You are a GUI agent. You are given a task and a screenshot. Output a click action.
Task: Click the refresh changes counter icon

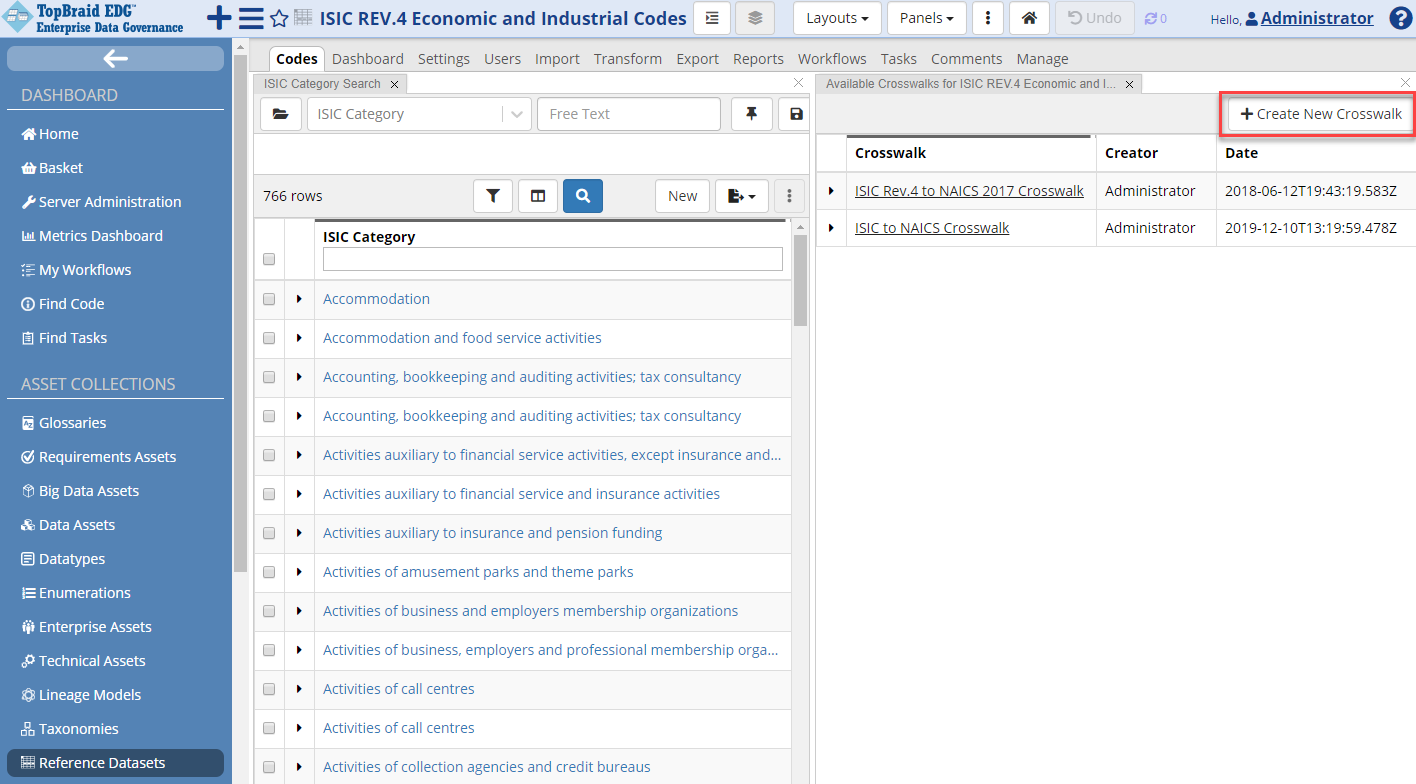click(x=1156, y=18)
